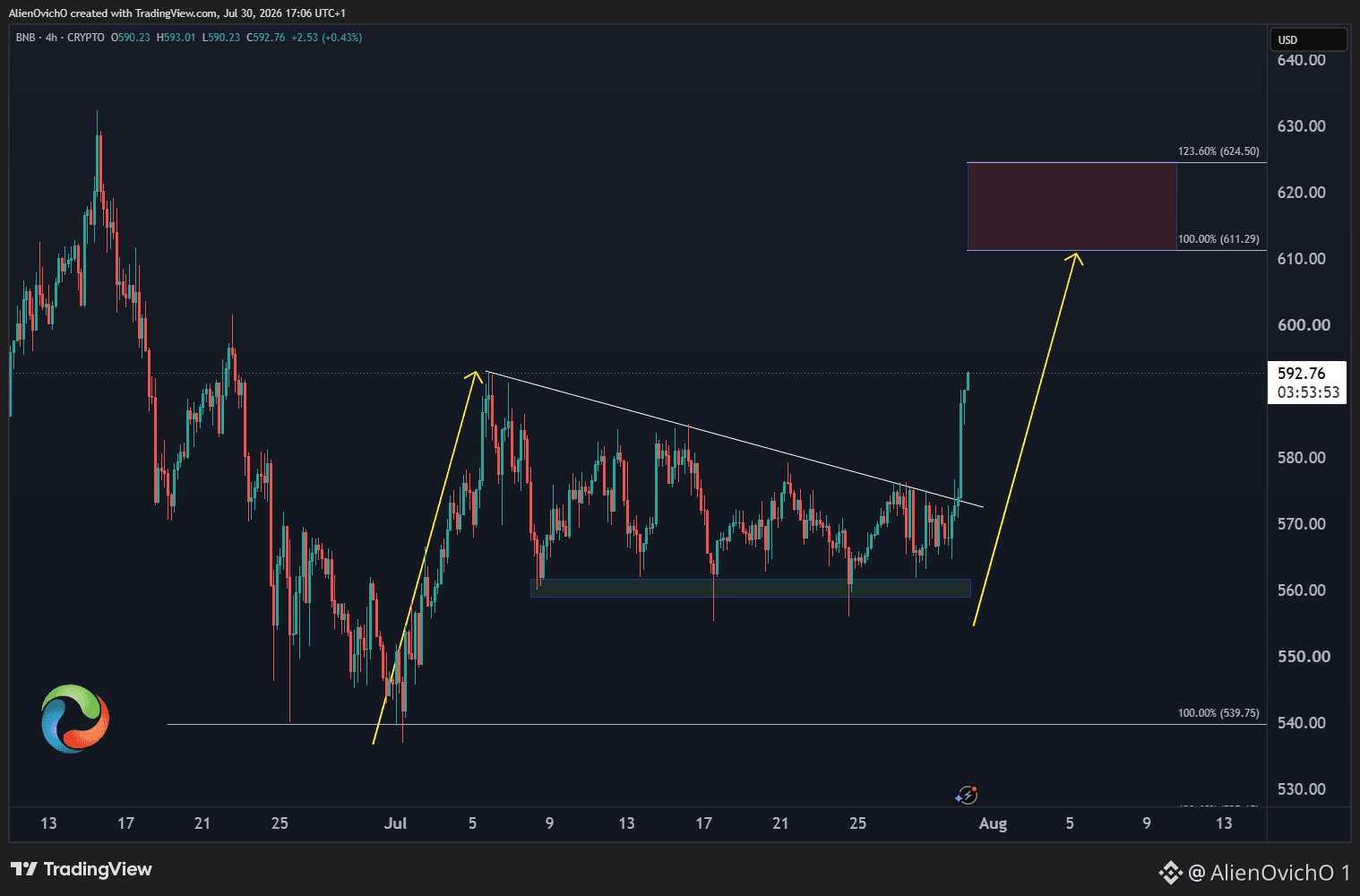Click the Jul month label on the time axis
The image size is (1360, 896).
(x=395, y=823)
